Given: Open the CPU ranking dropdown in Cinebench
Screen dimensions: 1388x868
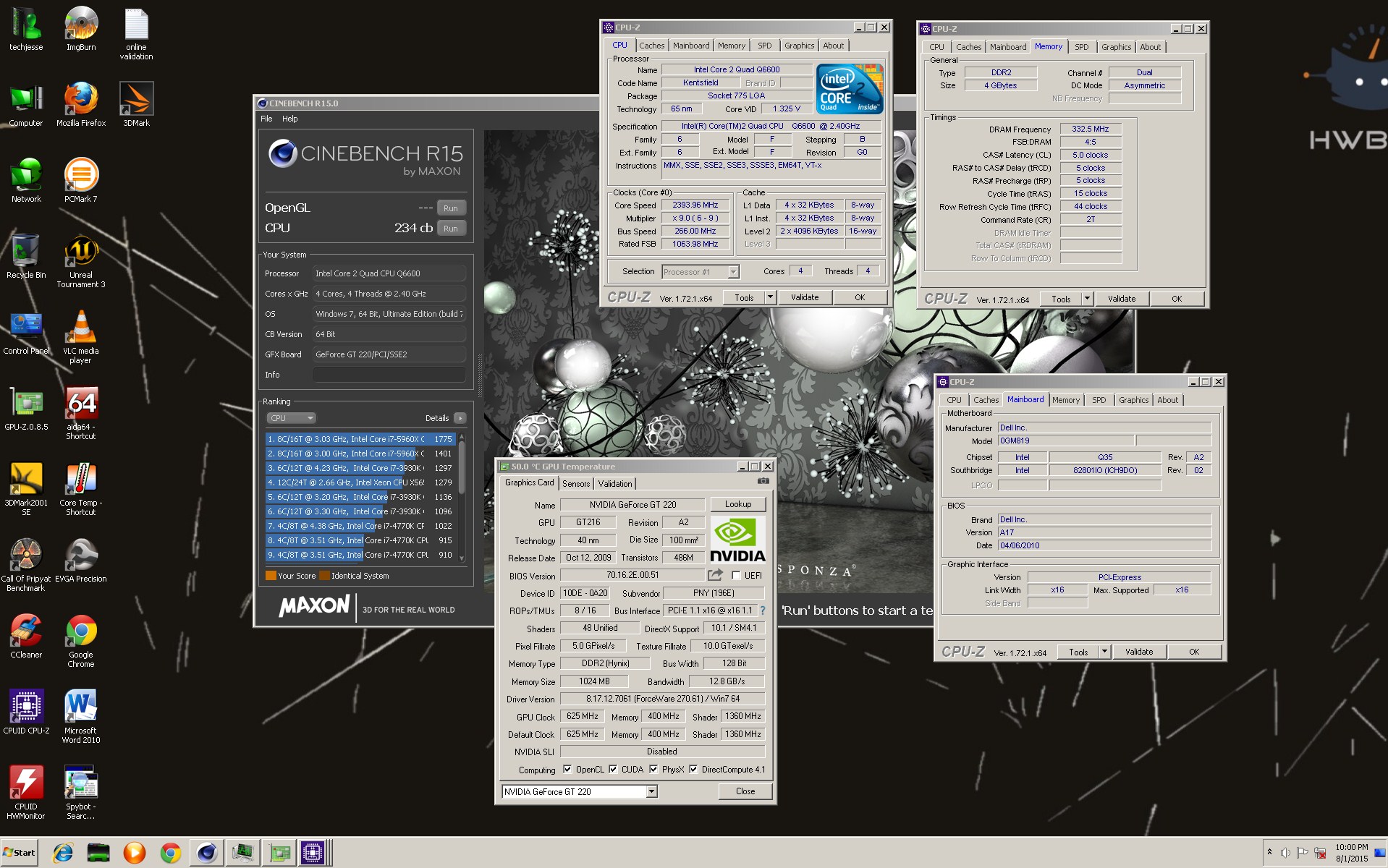Looking at the screenshot, I should pos(291,418).
